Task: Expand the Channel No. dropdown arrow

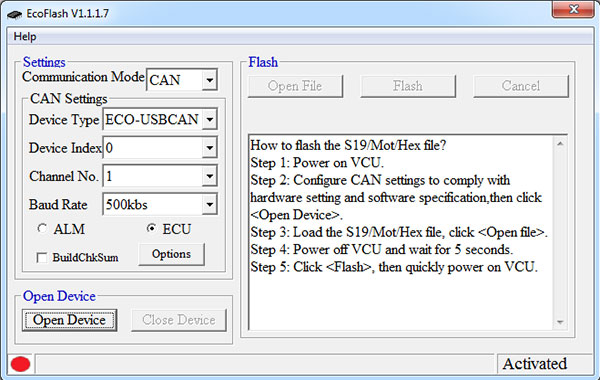Action: pyautogui.click(x=209, y=176)
